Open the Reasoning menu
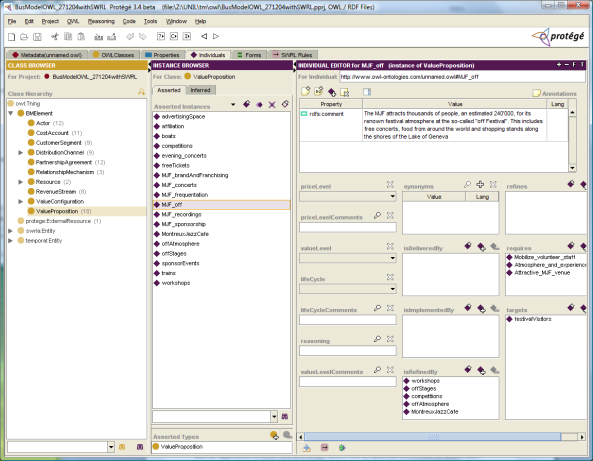This screenshot has height=461, width=593. (x=101, y=21)
